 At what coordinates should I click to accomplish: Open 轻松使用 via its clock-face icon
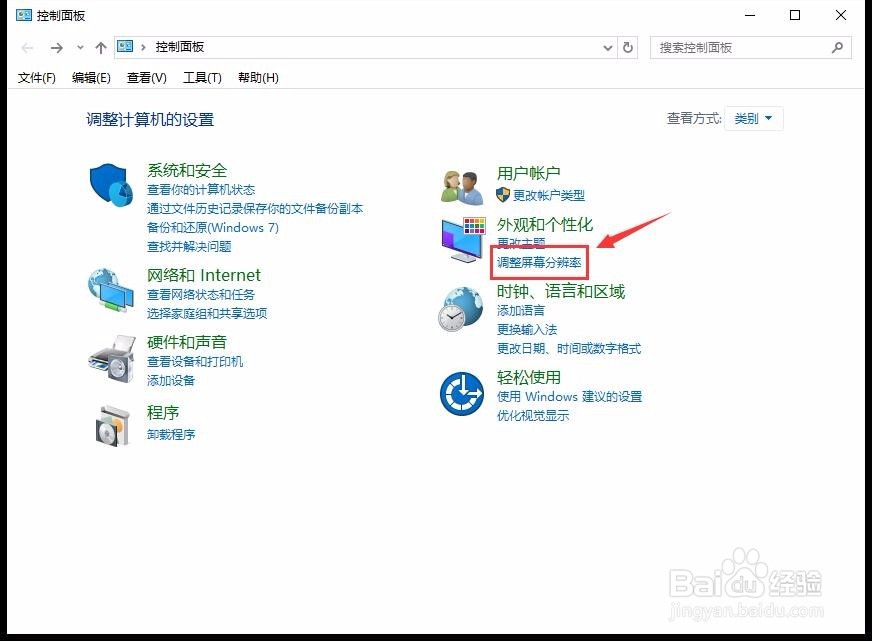[x=460, y=393]
